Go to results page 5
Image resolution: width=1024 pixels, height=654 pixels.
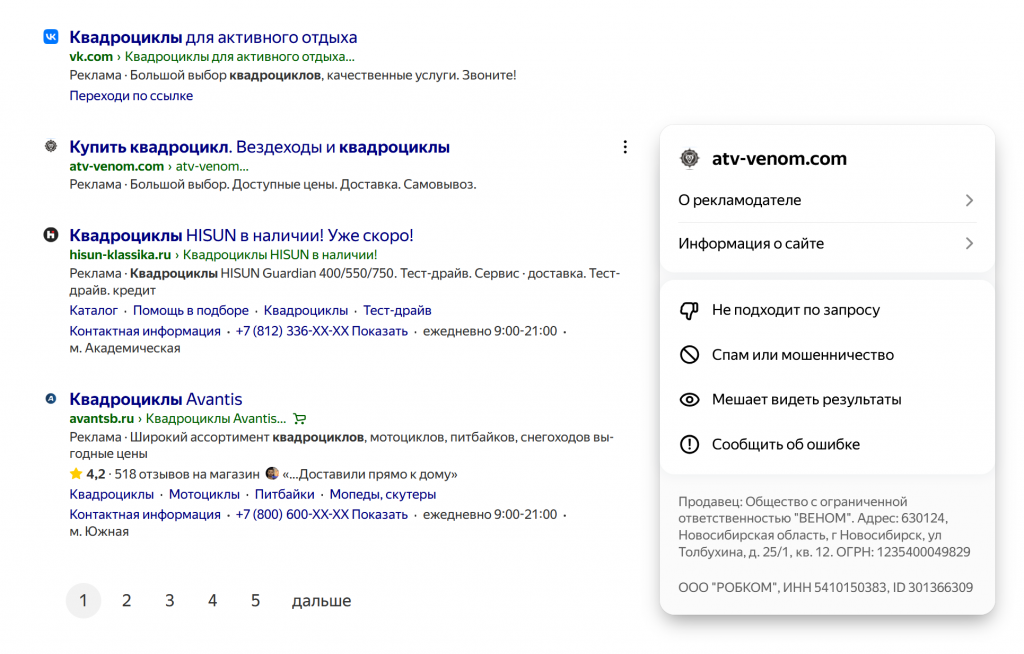pos(255,600)
